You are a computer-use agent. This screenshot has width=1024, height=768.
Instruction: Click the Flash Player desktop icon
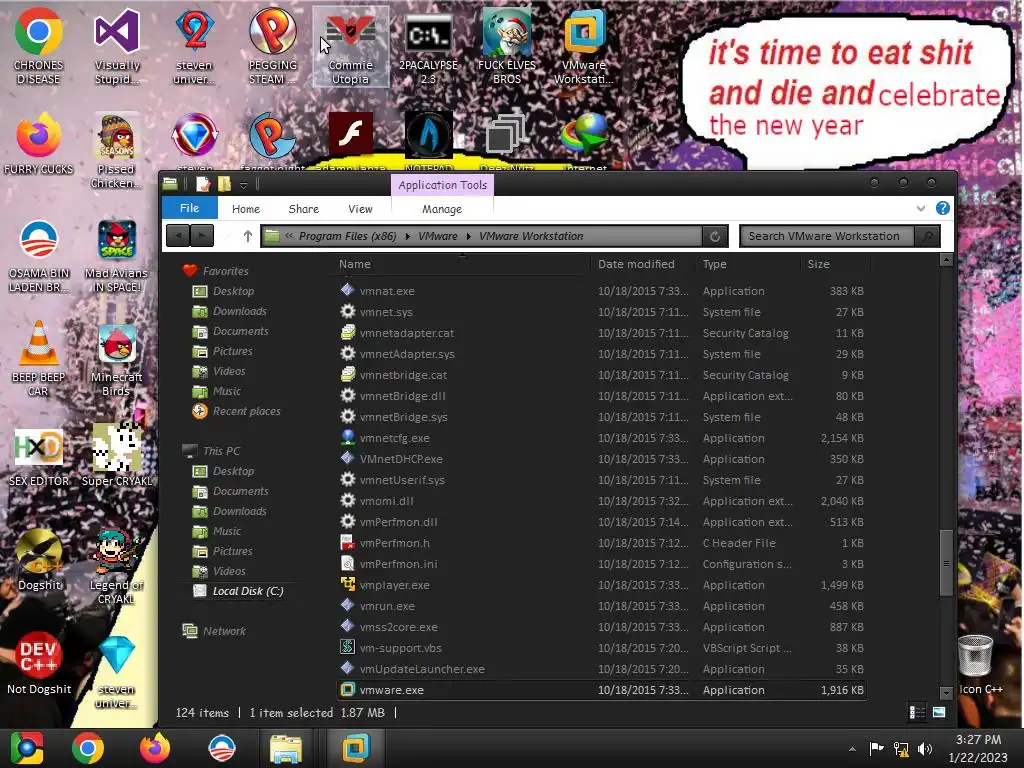351,135
